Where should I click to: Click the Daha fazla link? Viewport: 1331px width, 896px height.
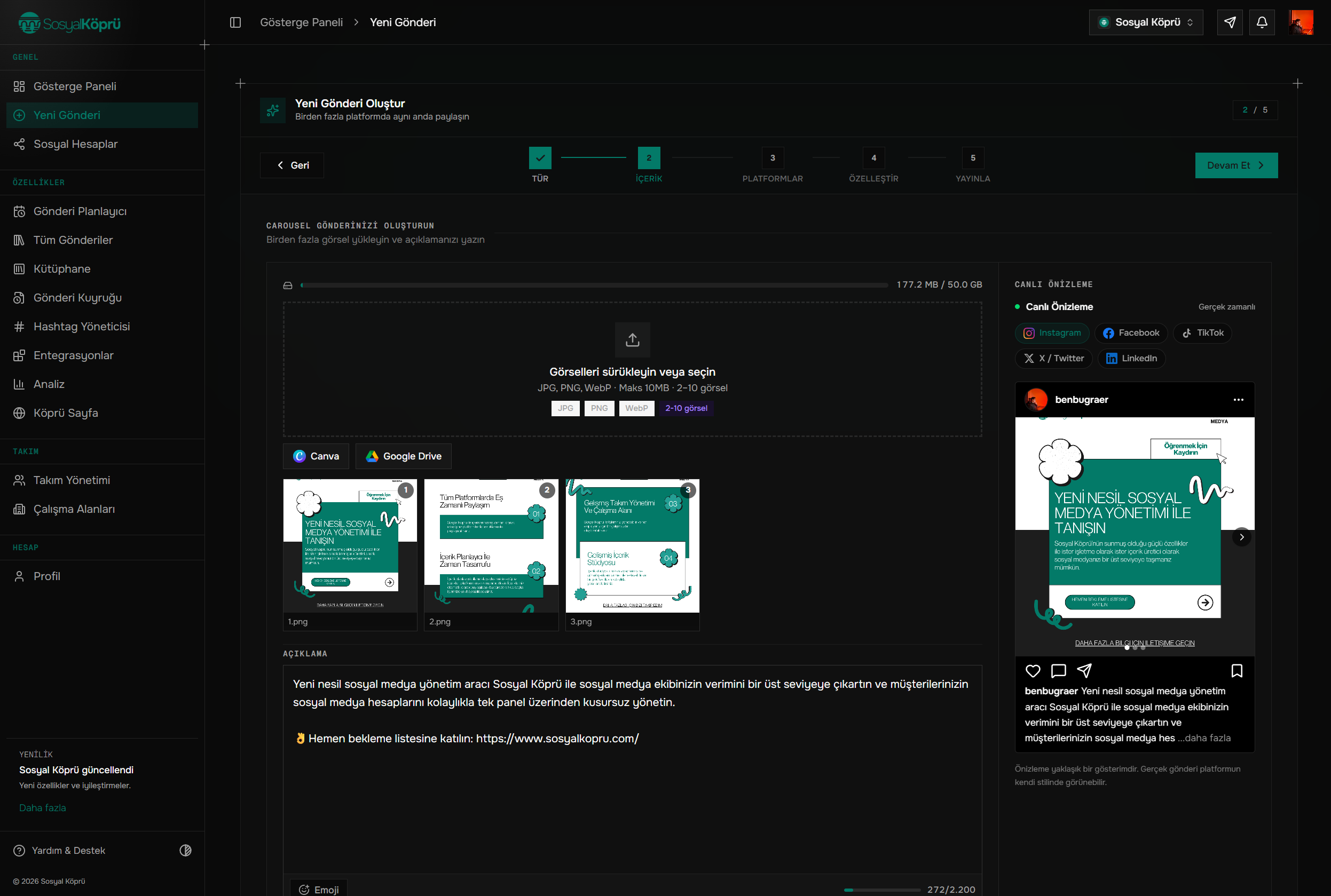tap(42, 807)
